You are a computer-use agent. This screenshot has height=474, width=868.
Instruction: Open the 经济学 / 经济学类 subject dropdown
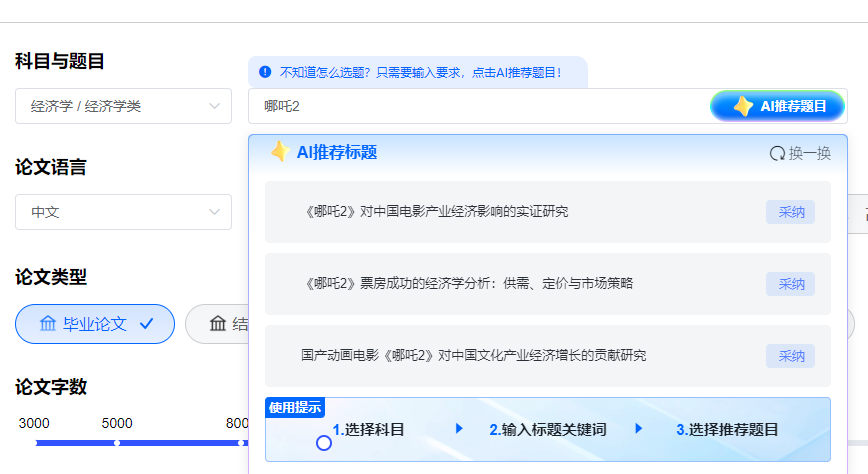click(x=123, y=106)
